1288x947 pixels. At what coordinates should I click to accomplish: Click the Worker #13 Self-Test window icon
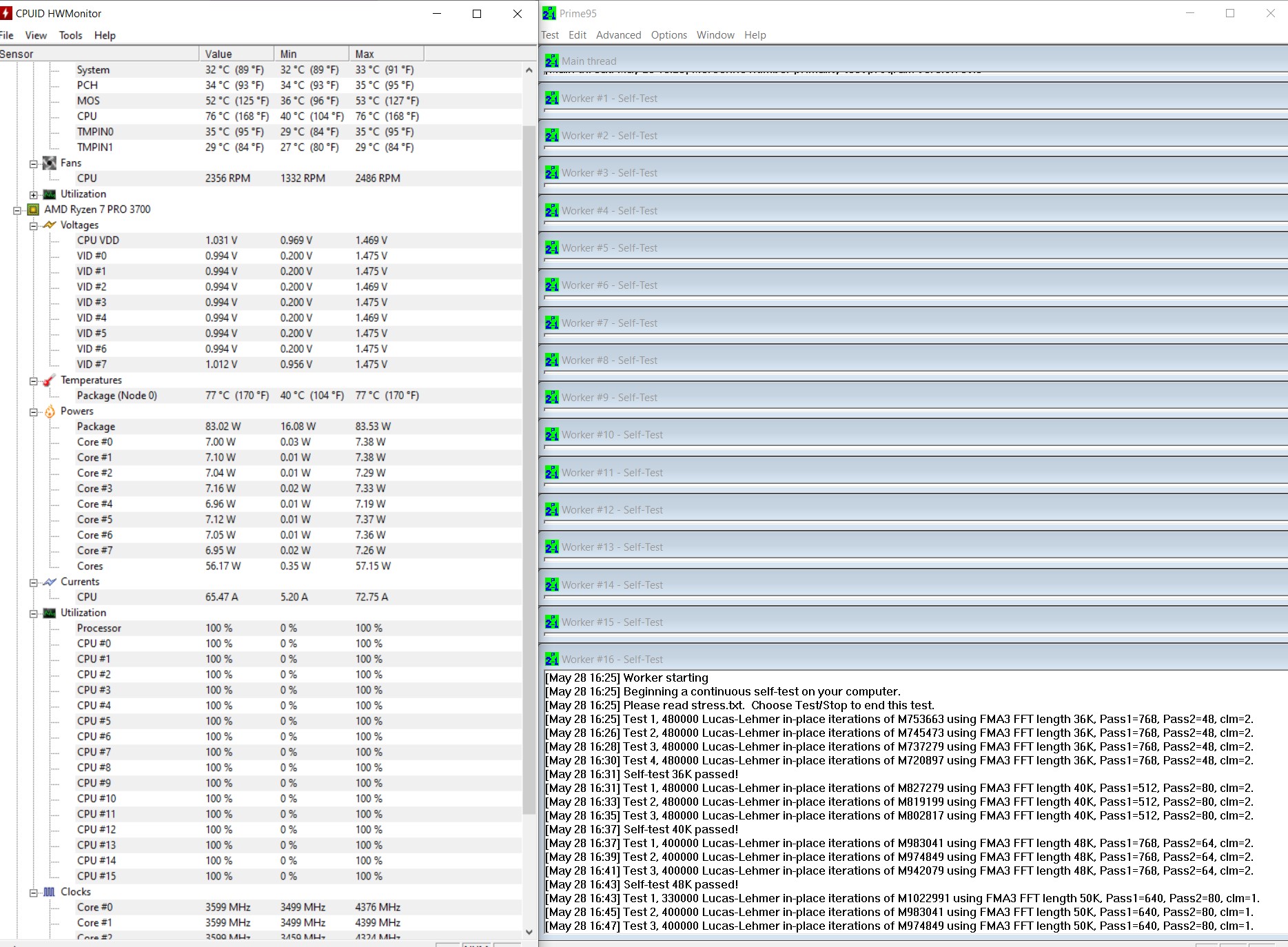(x=552, y=547)
